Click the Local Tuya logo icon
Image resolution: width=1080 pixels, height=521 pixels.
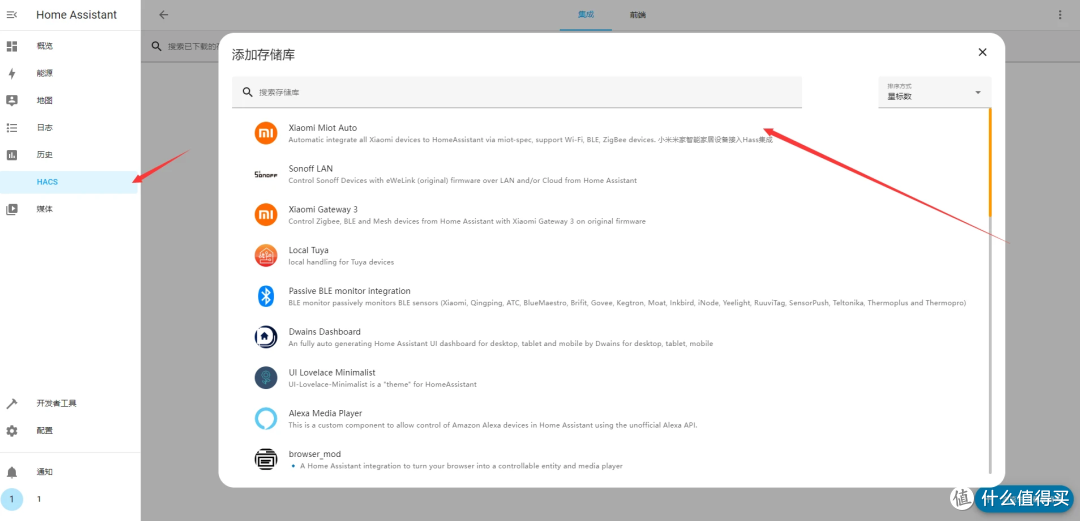[x=265, y=256]
